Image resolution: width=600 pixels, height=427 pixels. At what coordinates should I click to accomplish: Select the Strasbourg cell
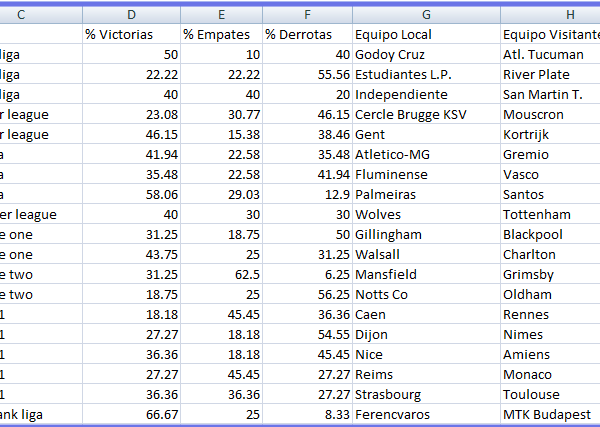[426, 394]
